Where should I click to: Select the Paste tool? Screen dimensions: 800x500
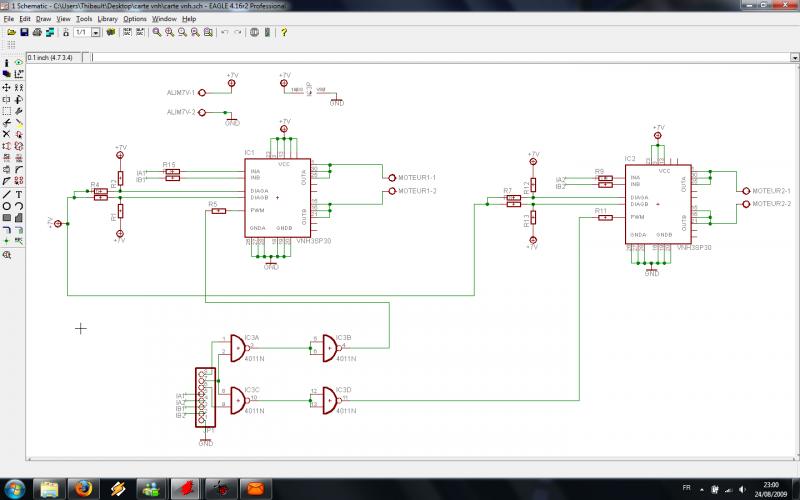coord(19,123)
